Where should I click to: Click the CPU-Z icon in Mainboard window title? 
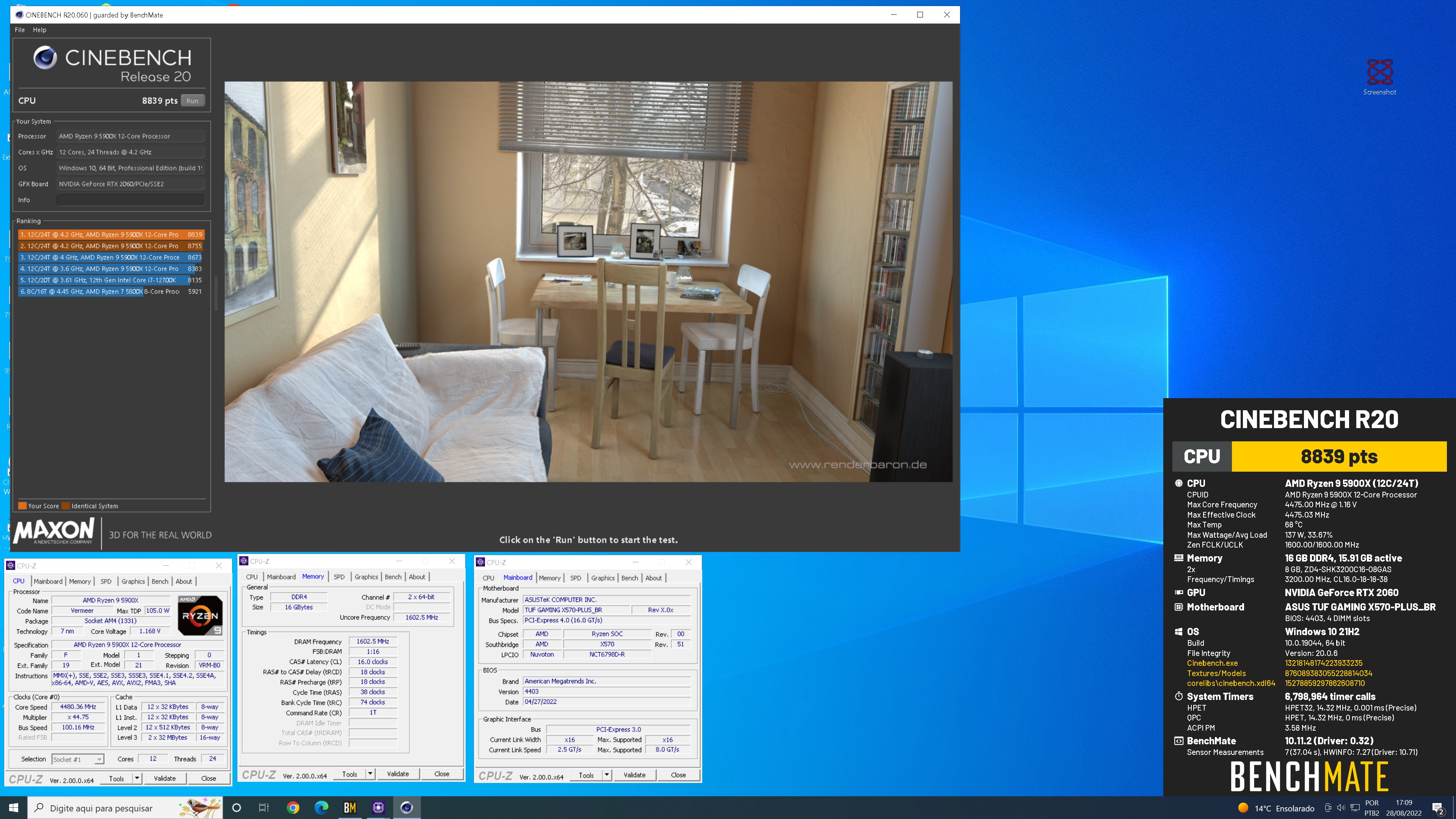(480, 562)
